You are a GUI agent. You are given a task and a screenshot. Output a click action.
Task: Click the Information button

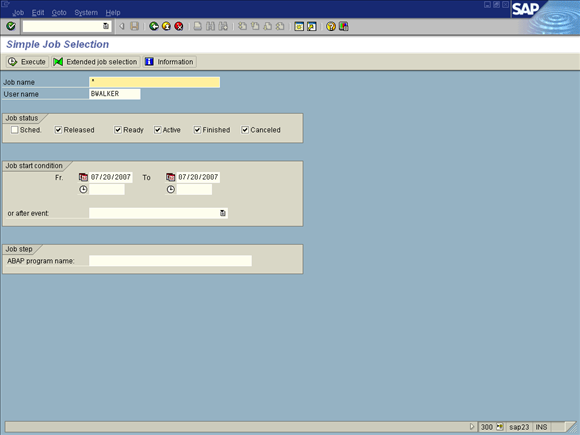click(x=169, y=62)
